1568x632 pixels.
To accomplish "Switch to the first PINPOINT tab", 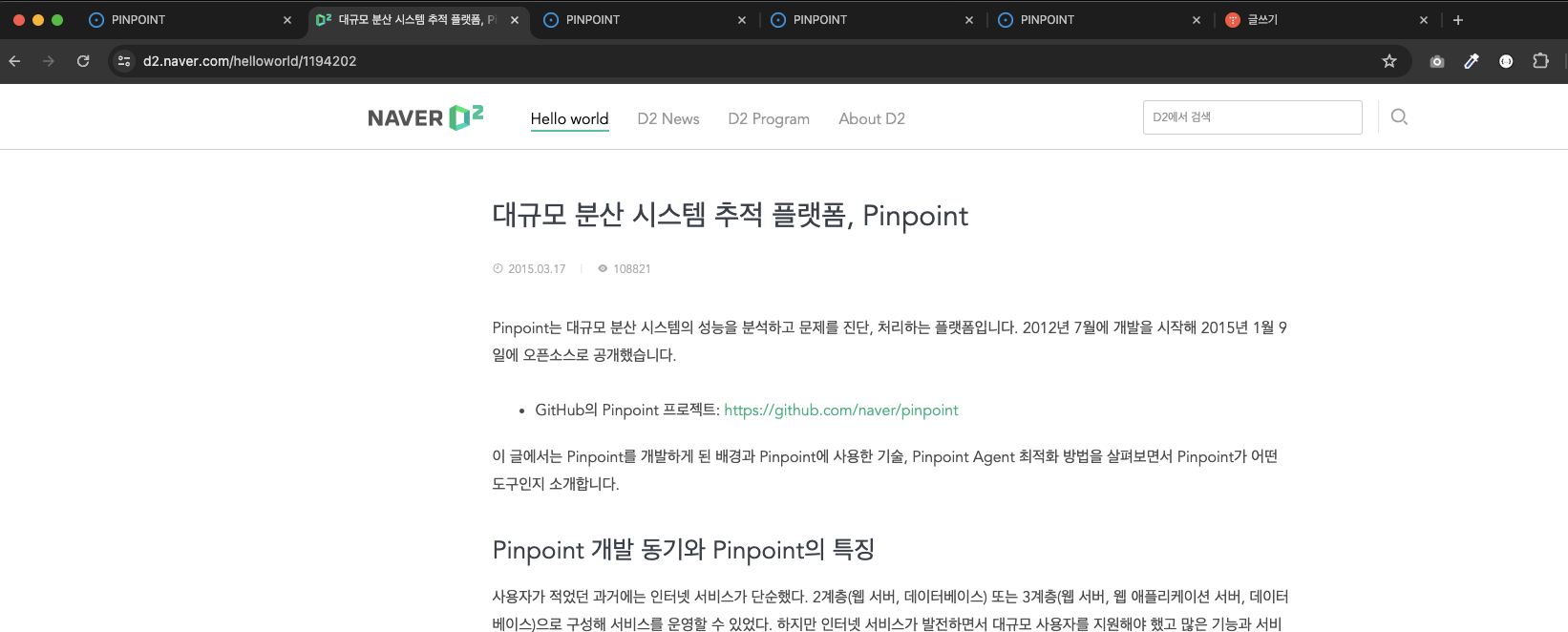I will (189, 20).
